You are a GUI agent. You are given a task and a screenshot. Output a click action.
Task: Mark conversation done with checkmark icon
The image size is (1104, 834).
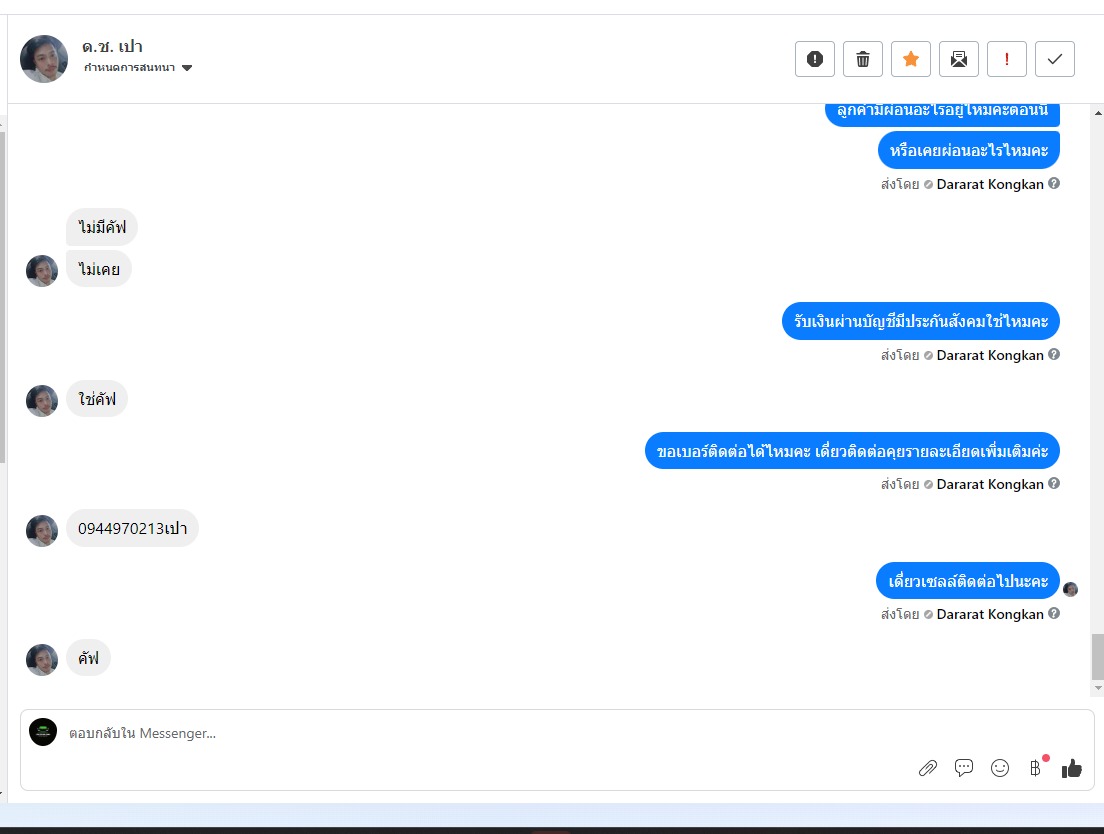[x=1054, y=59]
